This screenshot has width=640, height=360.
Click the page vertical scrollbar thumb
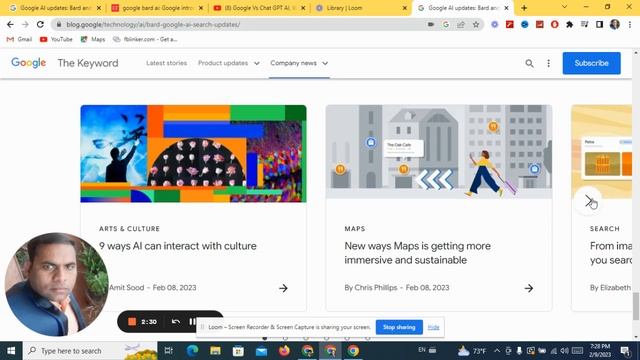click(636, 306)
